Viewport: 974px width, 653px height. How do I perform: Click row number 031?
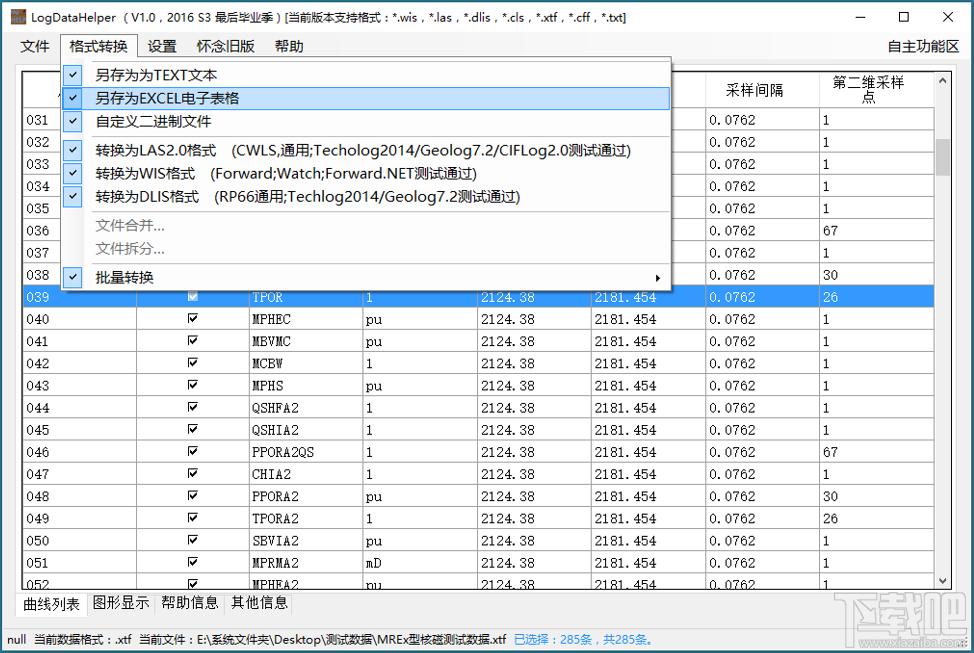click(37, 120)
